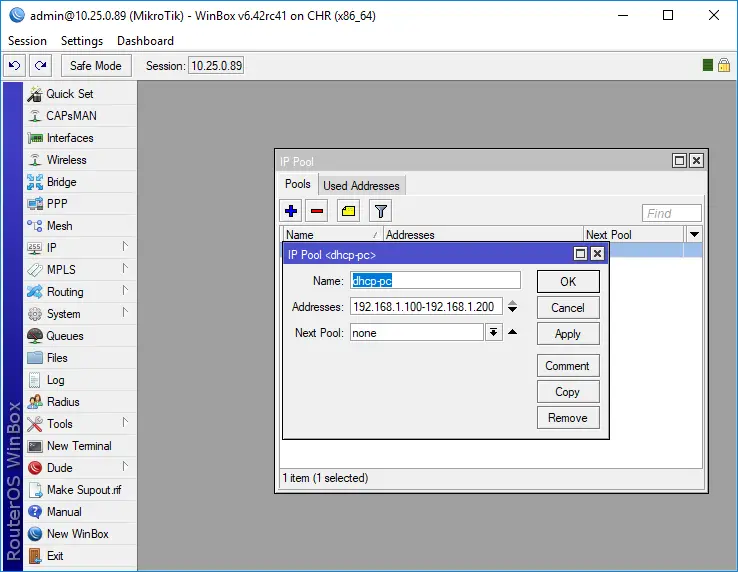Viewport: 738px width, 572px height.
Task: Expand Dude submenu arrow
Action: point(125,467)
